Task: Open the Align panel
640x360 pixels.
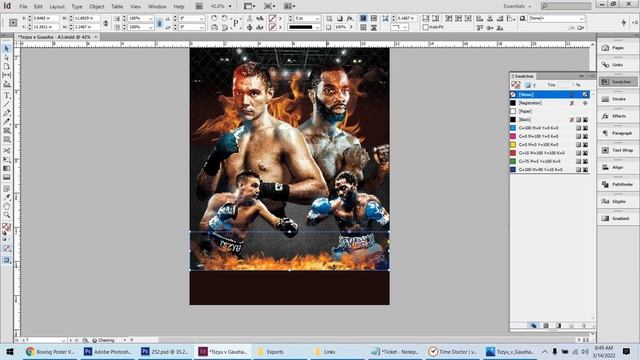Action: [x=618, y=167]
